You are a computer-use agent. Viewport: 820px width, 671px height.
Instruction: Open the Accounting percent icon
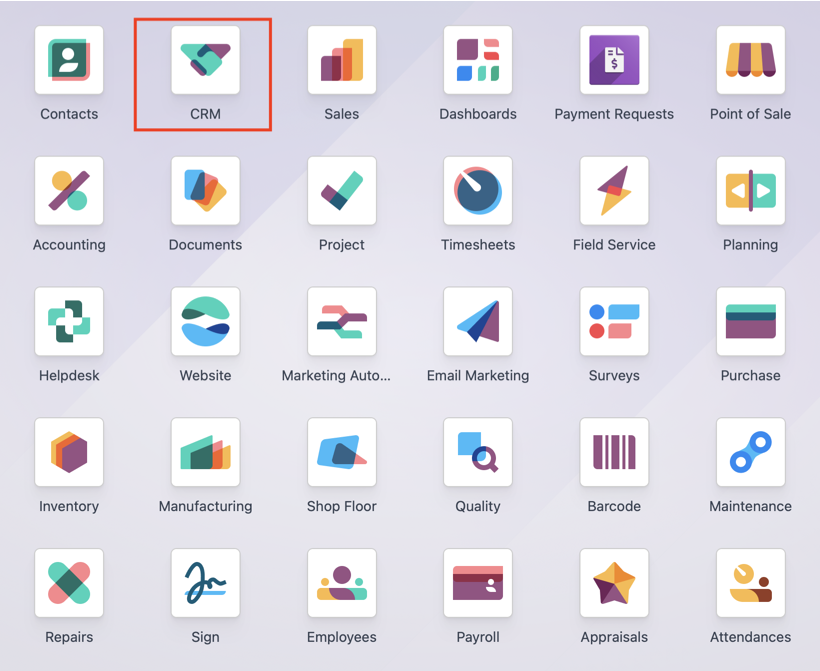[x=69, y=191]
